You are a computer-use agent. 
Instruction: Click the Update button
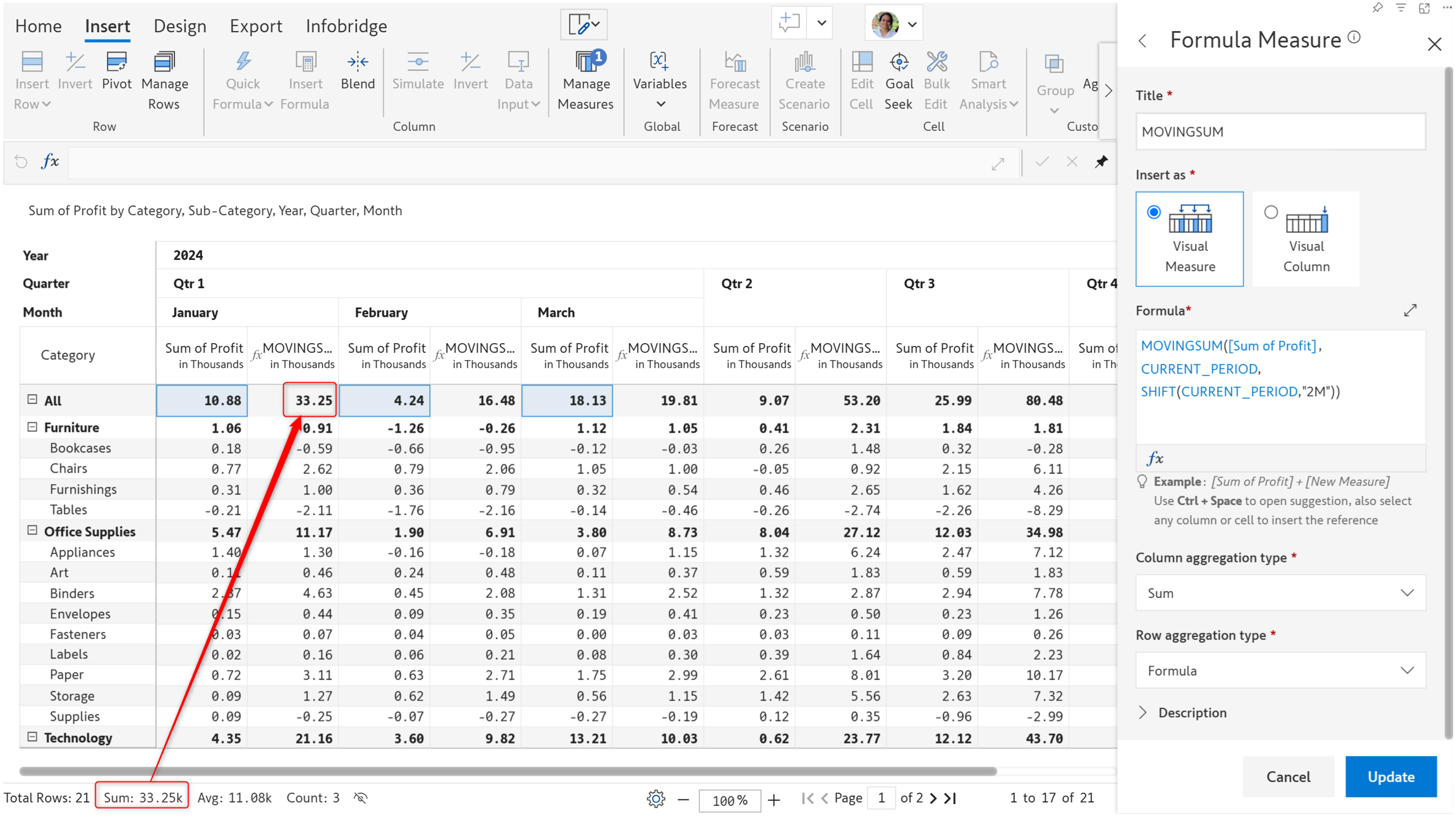(x=1390, y=776)
